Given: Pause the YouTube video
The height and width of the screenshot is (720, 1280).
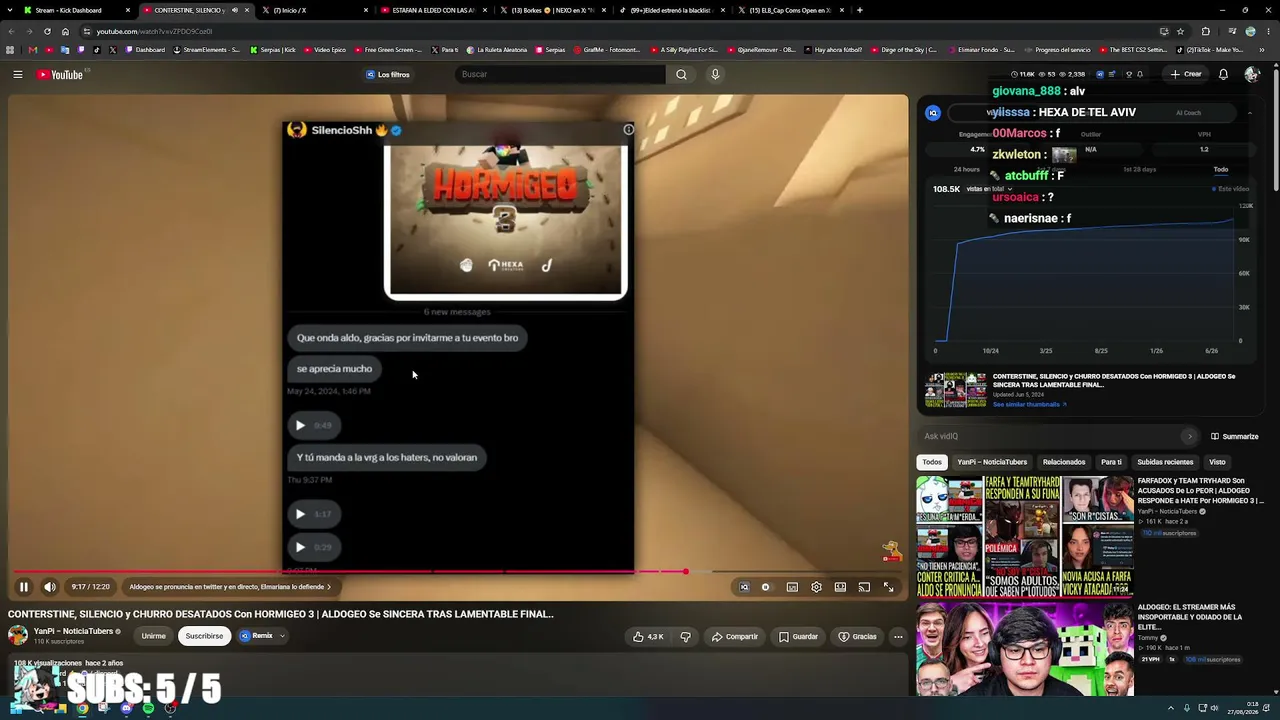Looking at the screenshot, I should [24, 587].
